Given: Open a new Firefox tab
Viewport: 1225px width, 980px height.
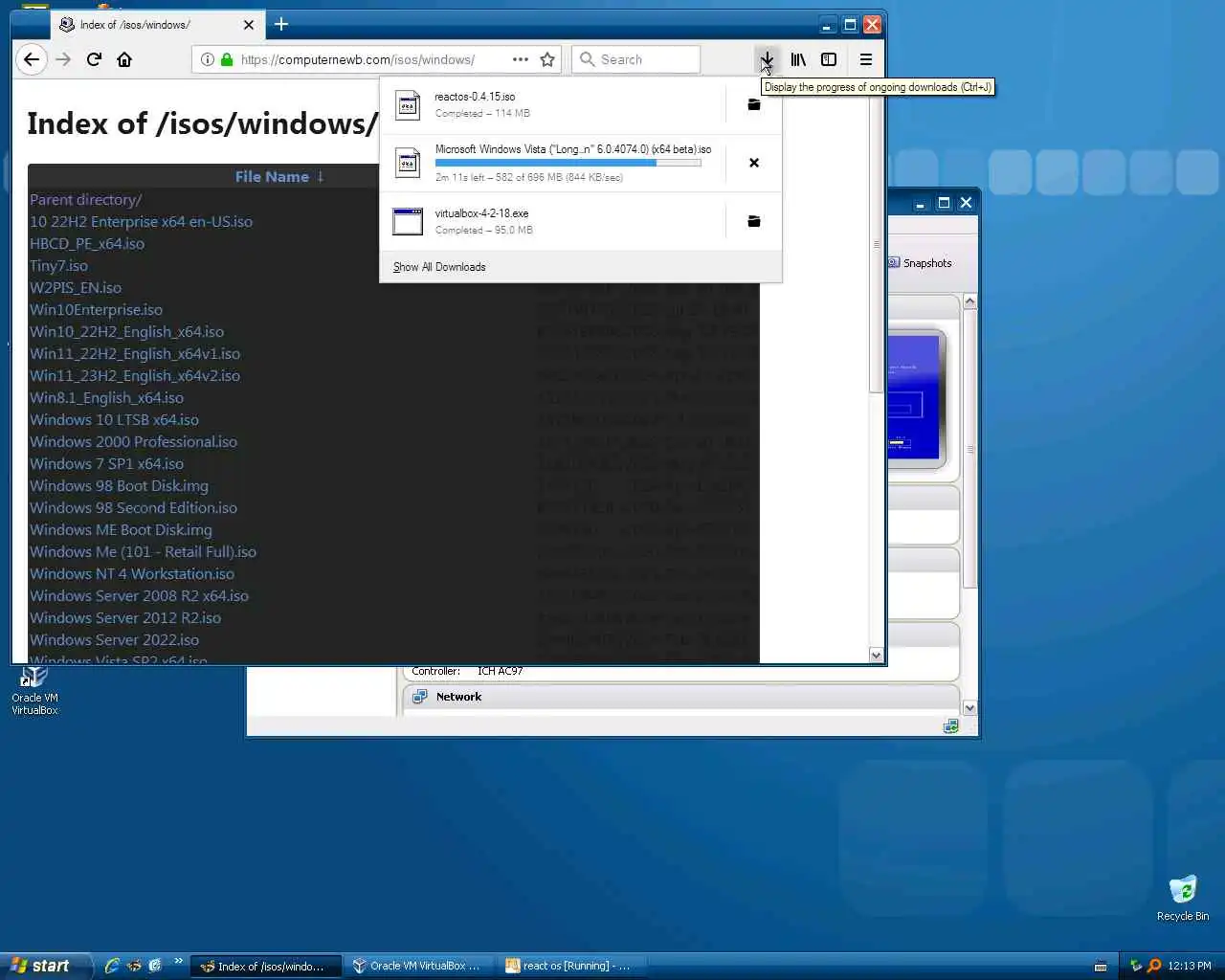Looking at the screenshot, I should (280, 24).
